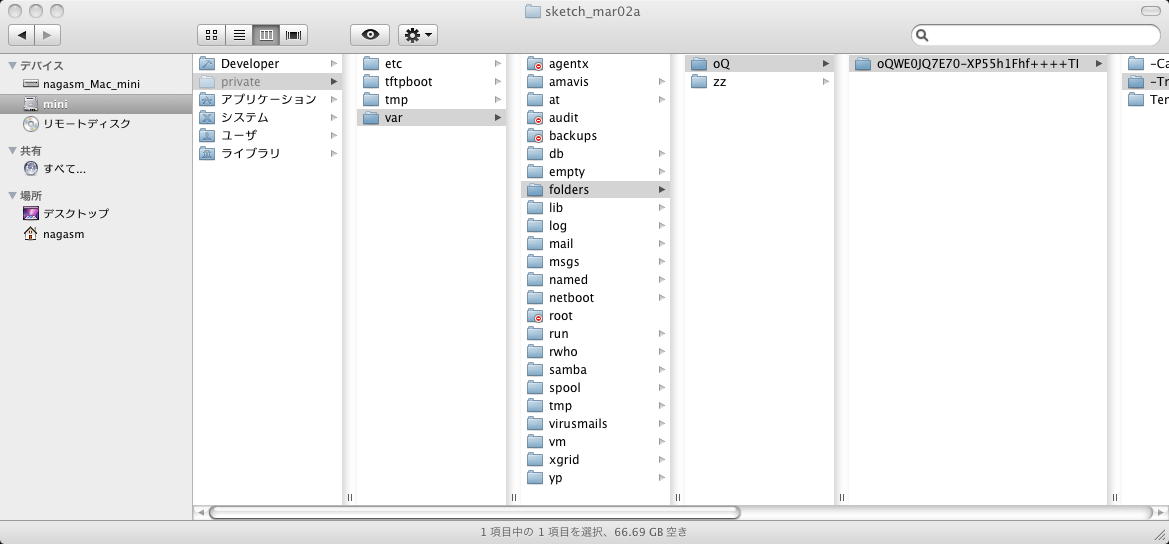Image resolution: width=1169 pixels, height=544 pixels.
Task: Go forward with the forward arrow button
Action: 47,34
